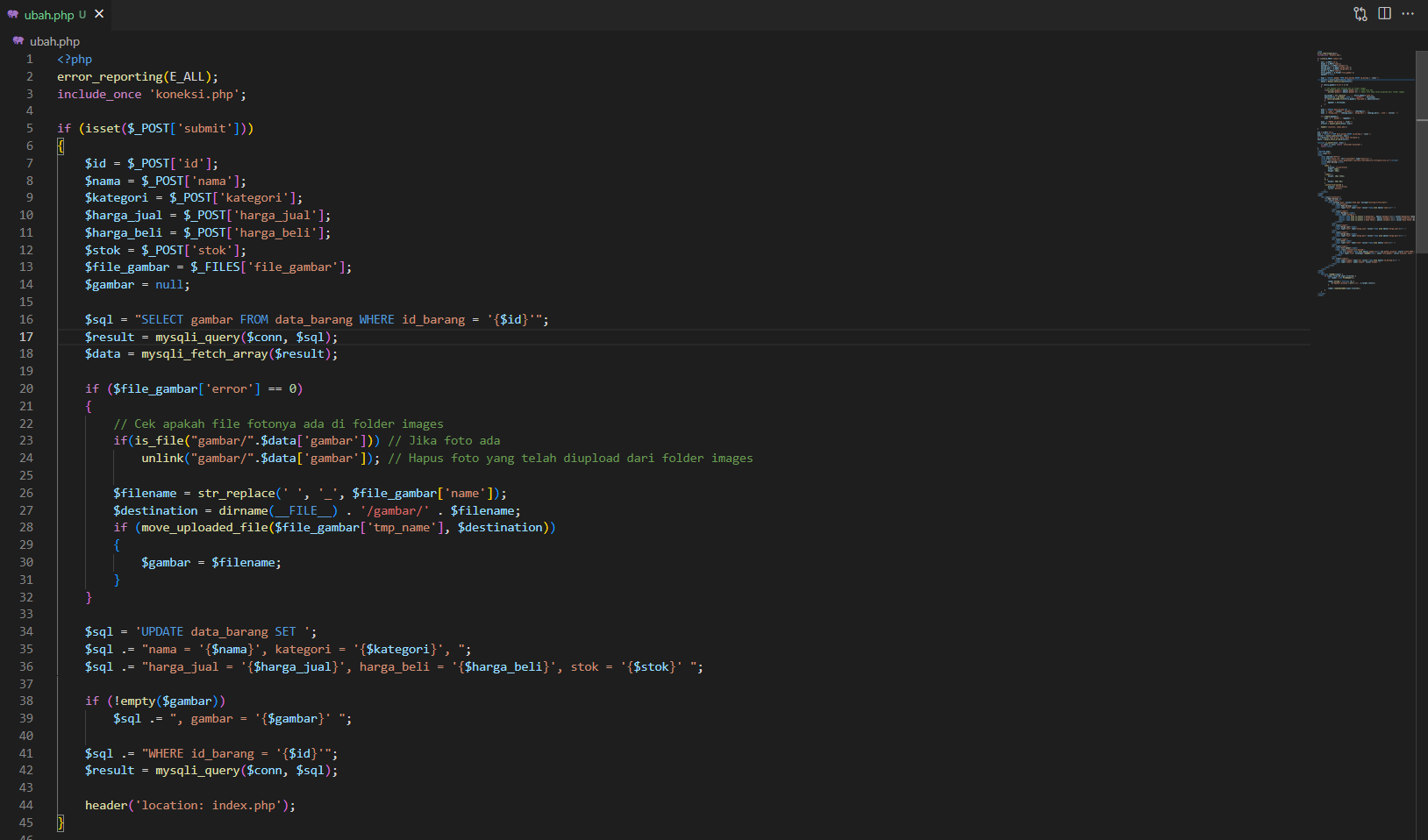Click line number 17 in the gutter
This screenshot has width=1428, height=840.
(x=26, y=337)
